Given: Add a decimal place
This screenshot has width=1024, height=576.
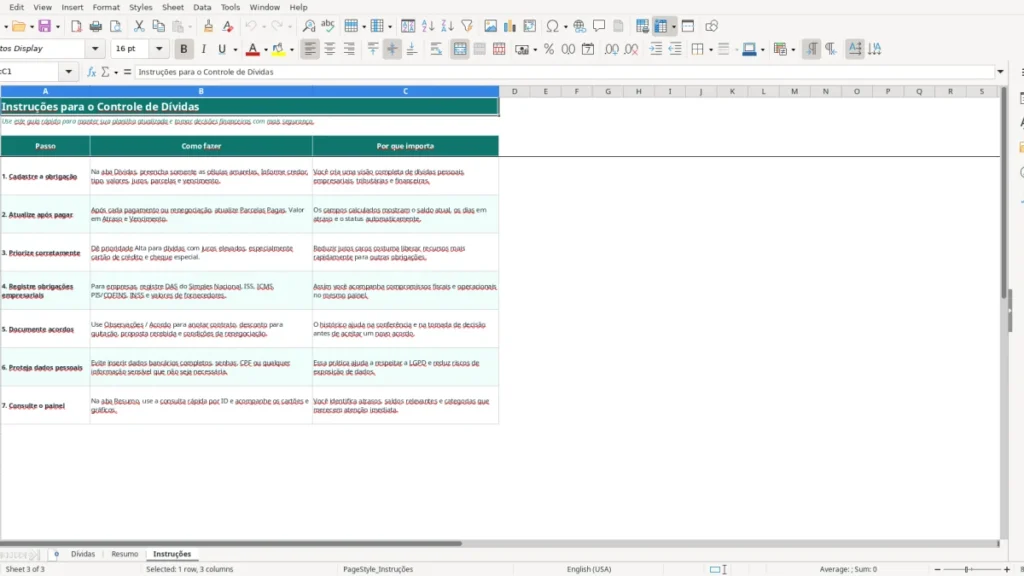Looking at the screenshot, I should (611, 49).
